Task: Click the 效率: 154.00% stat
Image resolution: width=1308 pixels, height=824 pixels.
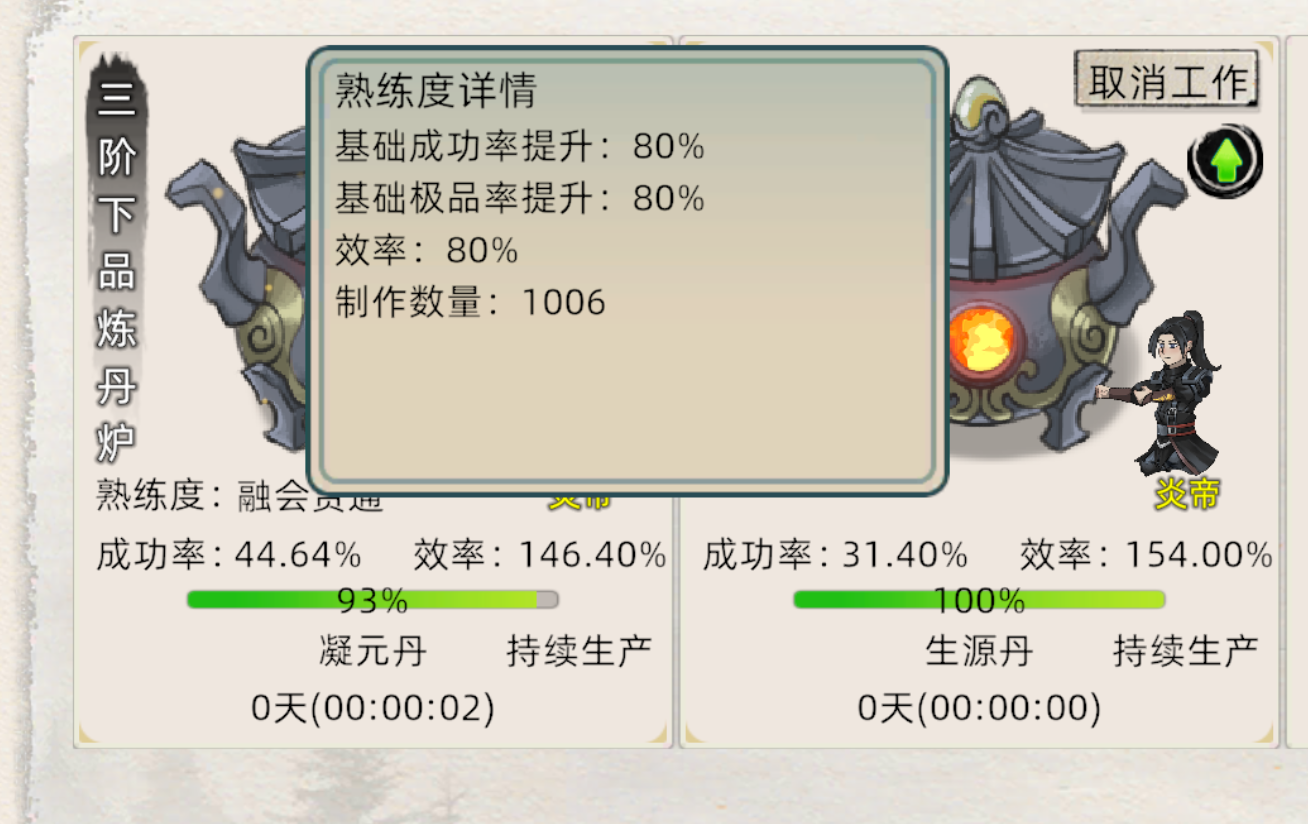Action: tap(1145, 554)
